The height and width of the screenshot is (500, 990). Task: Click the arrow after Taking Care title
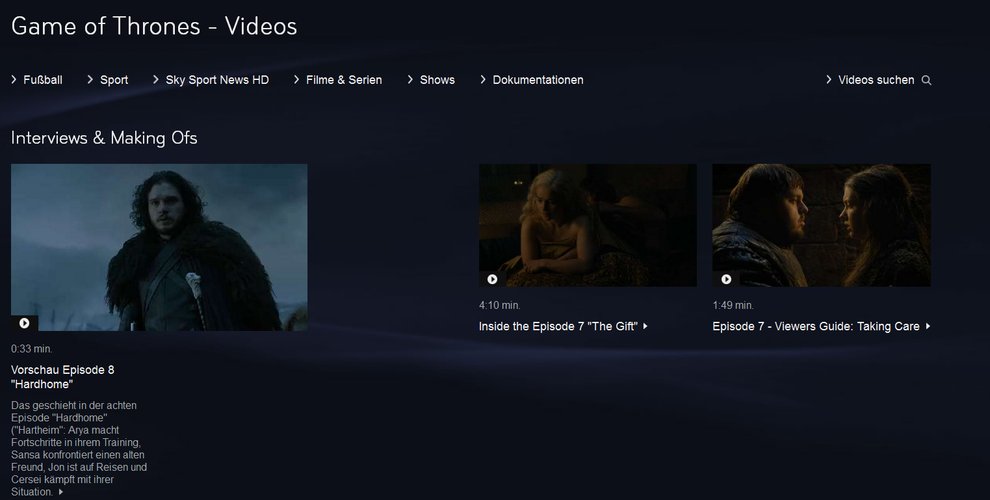927,326
